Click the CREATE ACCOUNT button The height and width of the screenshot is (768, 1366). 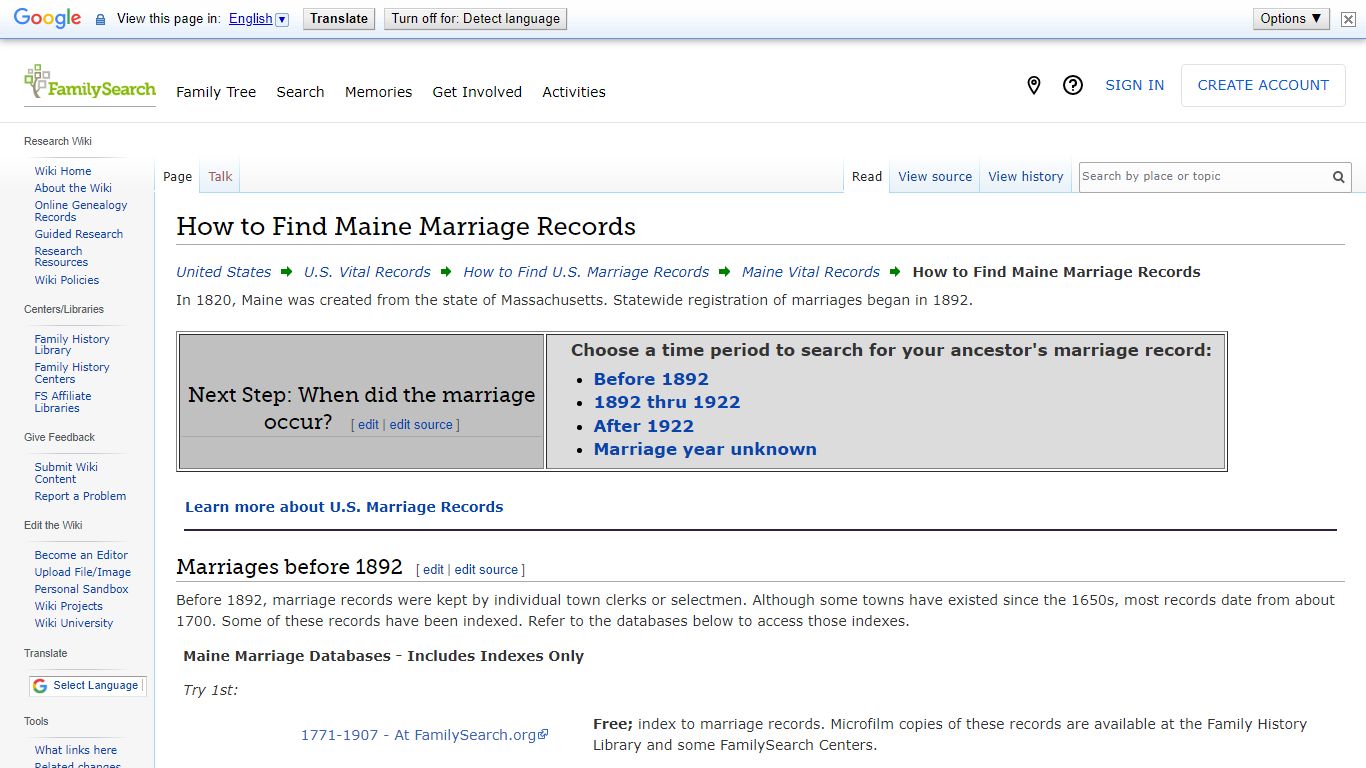[x=1263, y=86]
